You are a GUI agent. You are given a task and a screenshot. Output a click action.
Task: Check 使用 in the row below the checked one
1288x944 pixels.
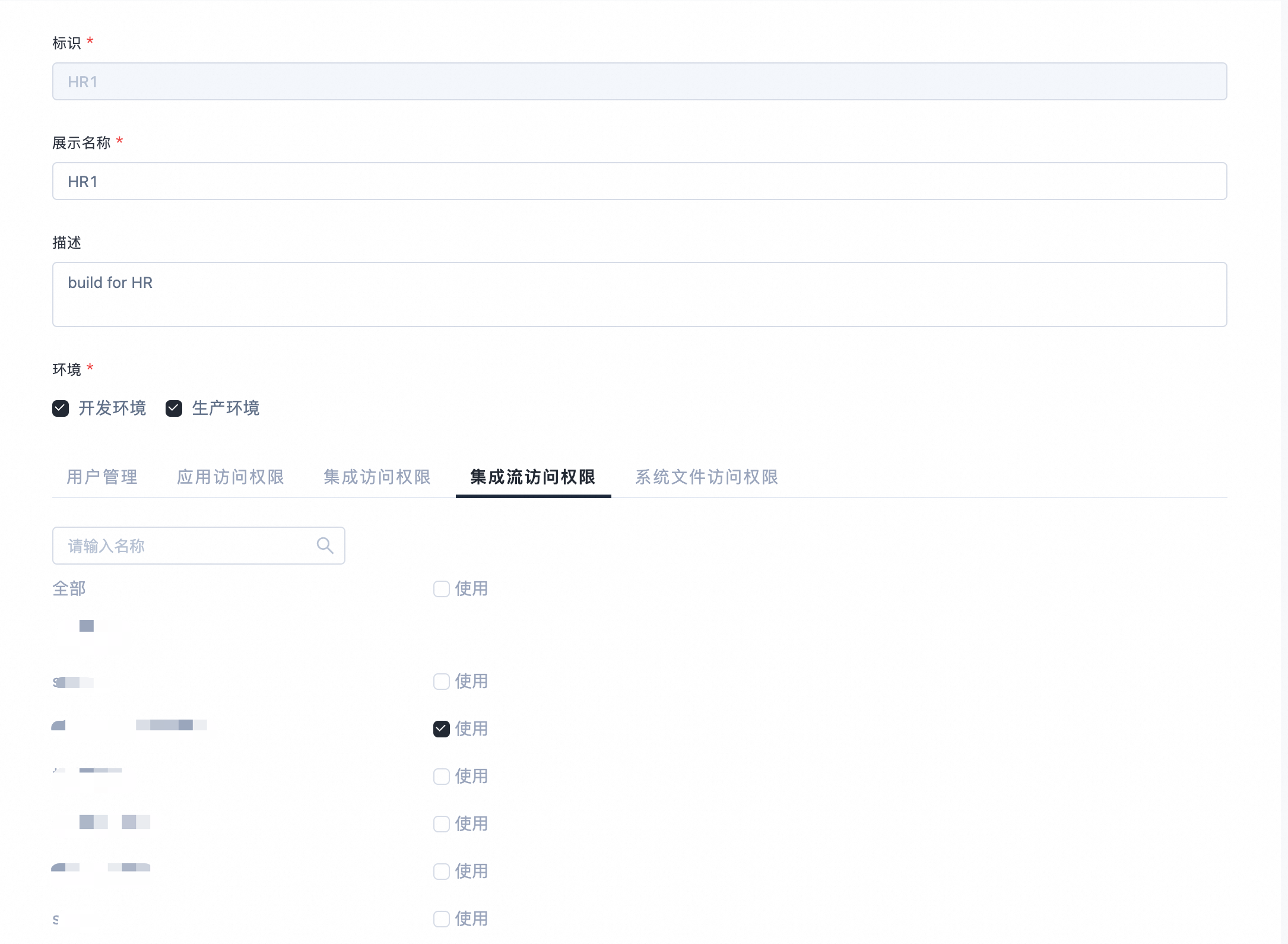tap(442, 777)
